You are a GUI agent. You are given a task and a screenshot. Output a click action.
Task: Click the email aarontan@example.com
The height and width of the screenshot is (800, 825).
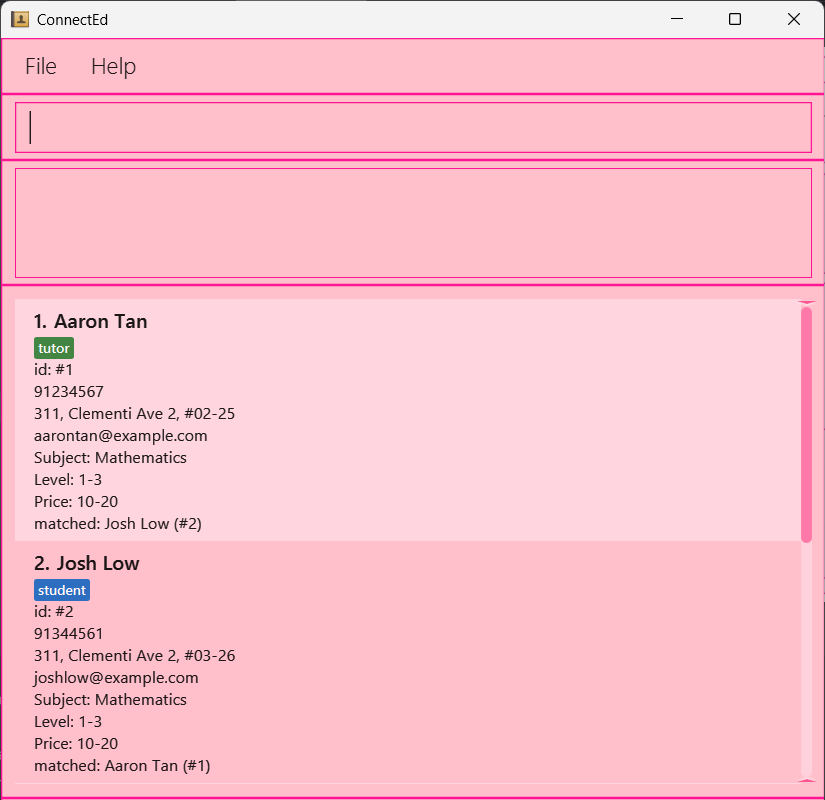tap(121, 436)
